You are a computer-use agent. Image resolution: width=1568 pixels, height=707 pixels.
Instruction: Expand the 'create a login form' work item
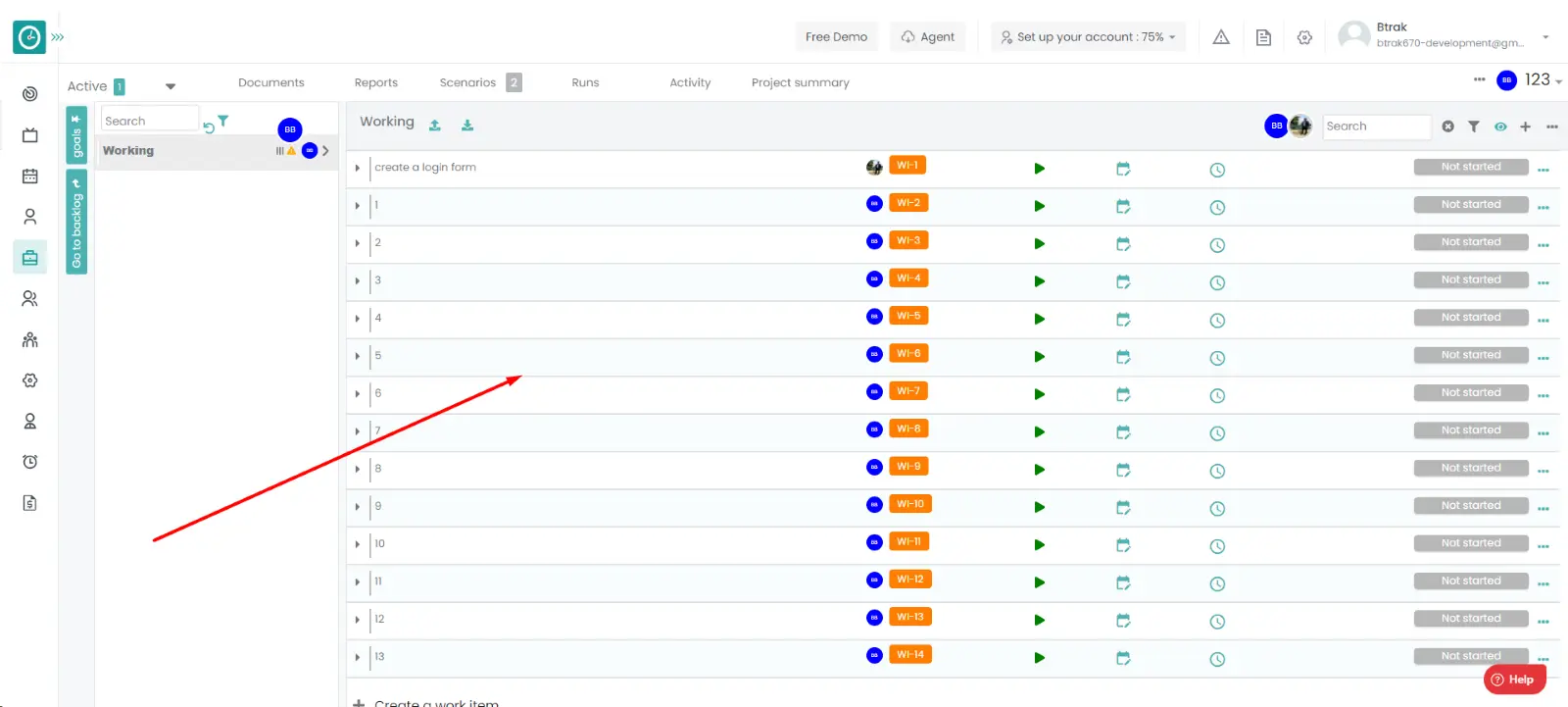coord(358,168)
